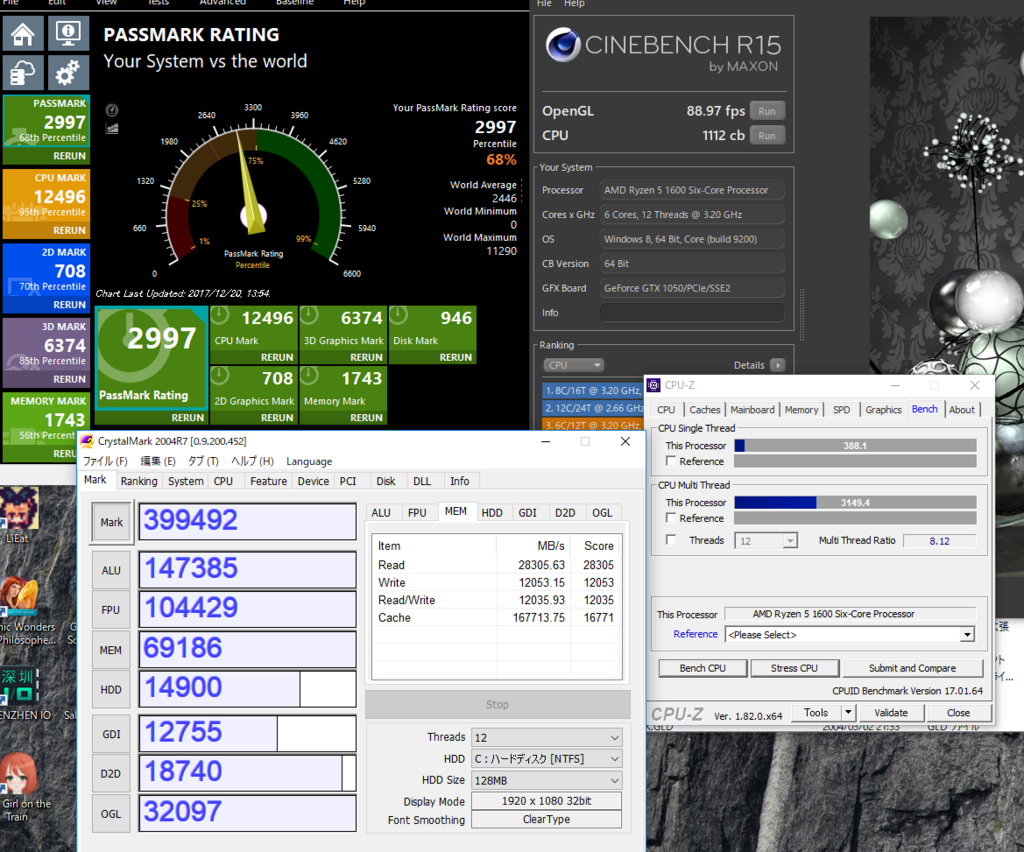Viewport: 1024px width, 852px height.
Task: Open the CrystalMark ファイル (F) menu
Action: 105,461
